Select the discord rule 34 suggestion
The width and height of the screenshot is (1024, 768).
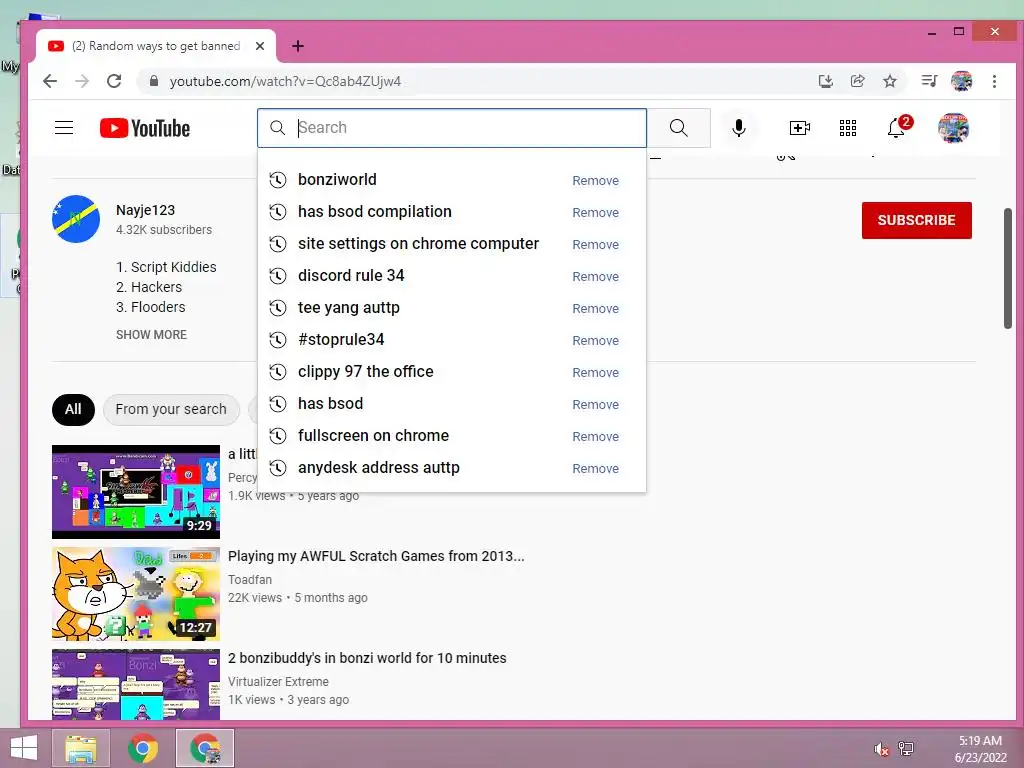452,276
